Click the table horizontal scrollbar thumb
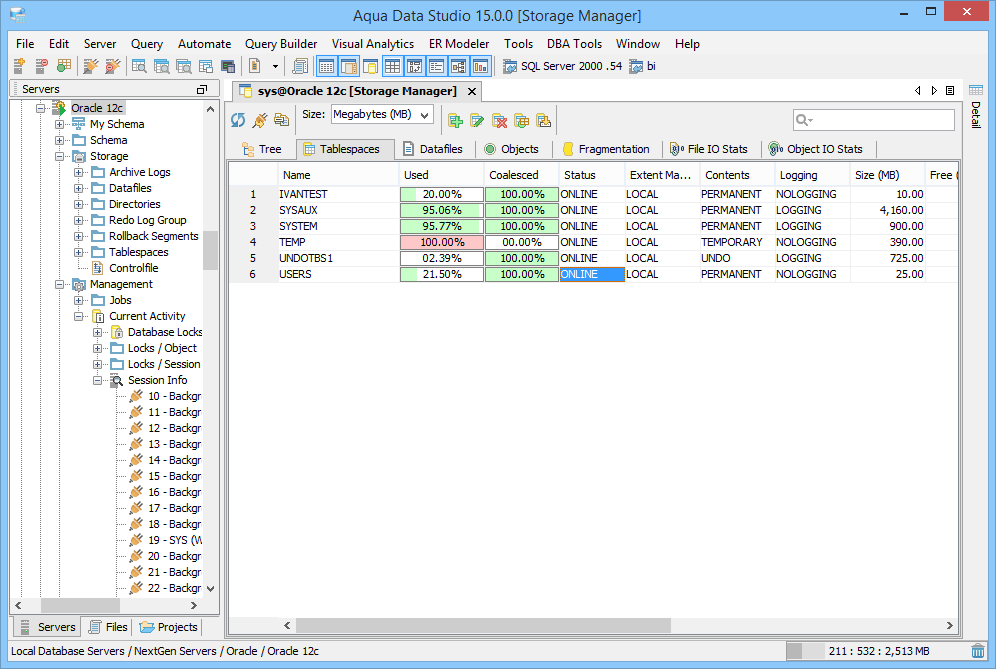Viewport: 996px width, 669px height. click(483, 626)
